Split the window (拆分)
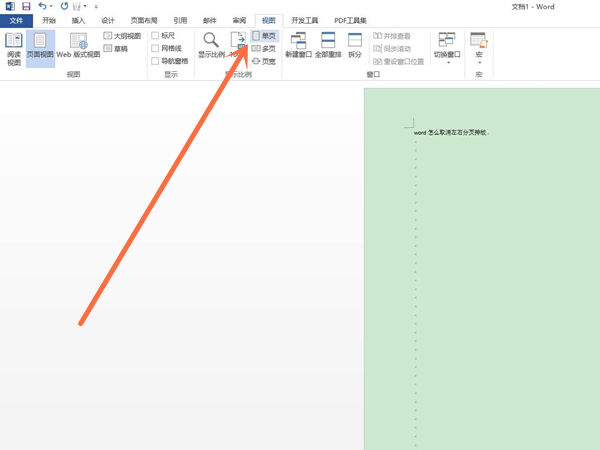The image size is (600, 450). (x=355, y=45)
